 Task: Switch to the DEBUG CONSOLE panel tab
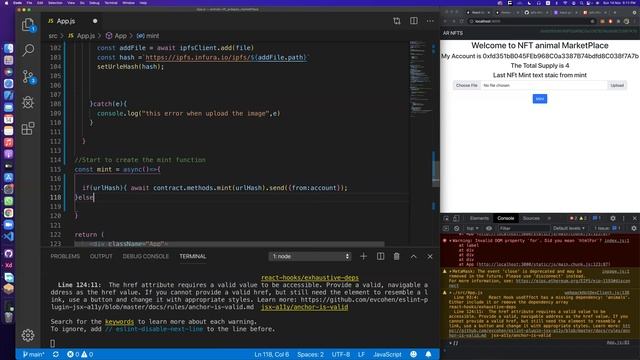coord(146,256)
